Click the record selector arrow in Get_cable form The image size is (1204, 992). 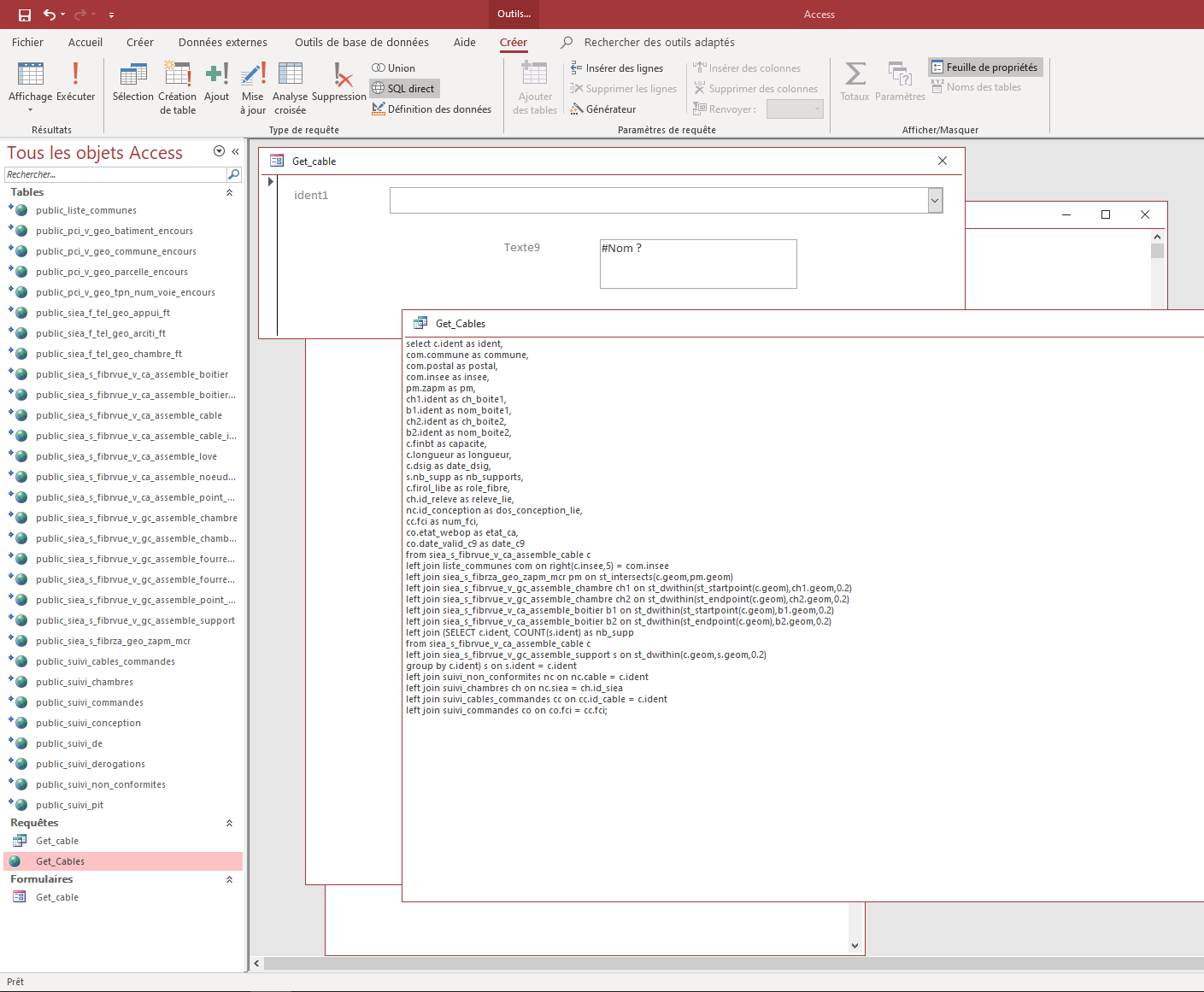[271, 181]
